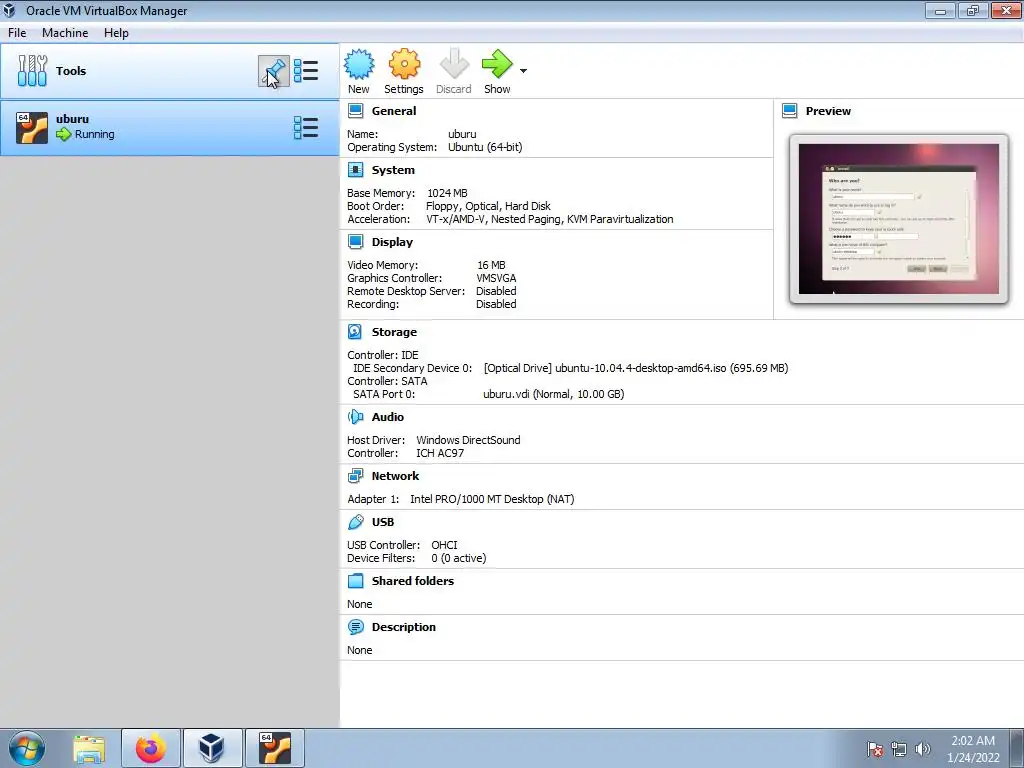Open File Explorer from the taskbar
1024x768 pixels.
89,748
